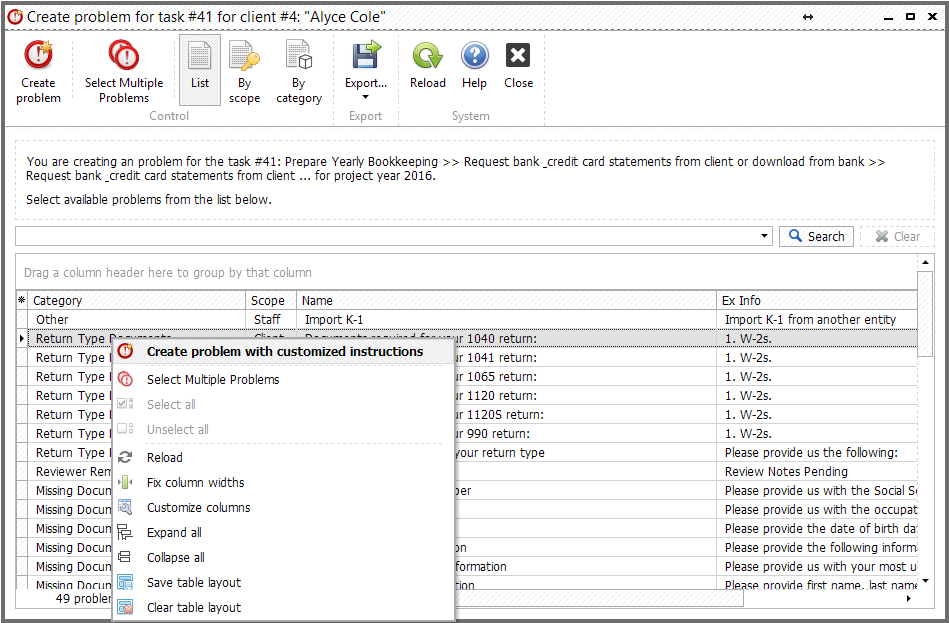The height and width of the screenshot is (623, 949).
Task: Choose Select Multiple Problems in context menu
Action: point(283,380)
